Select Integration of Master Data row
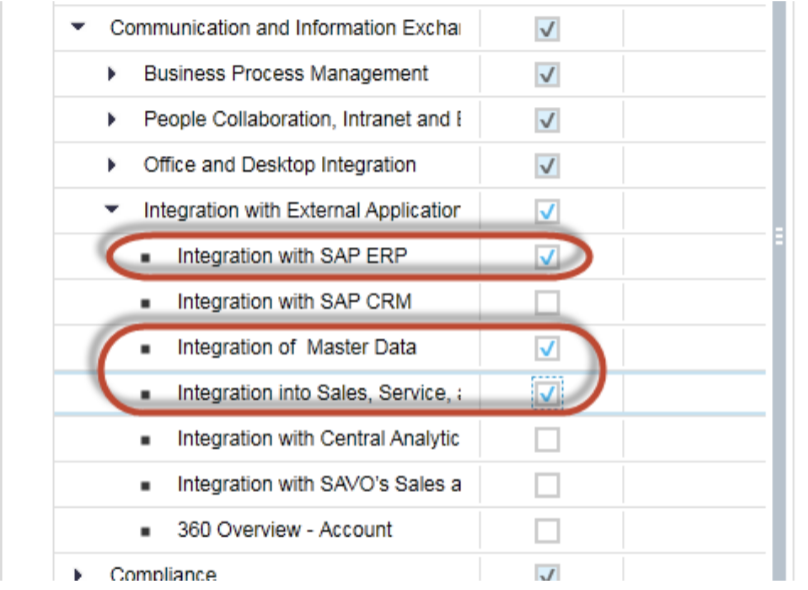Screen dimensions: 808x590 (296, 347)
